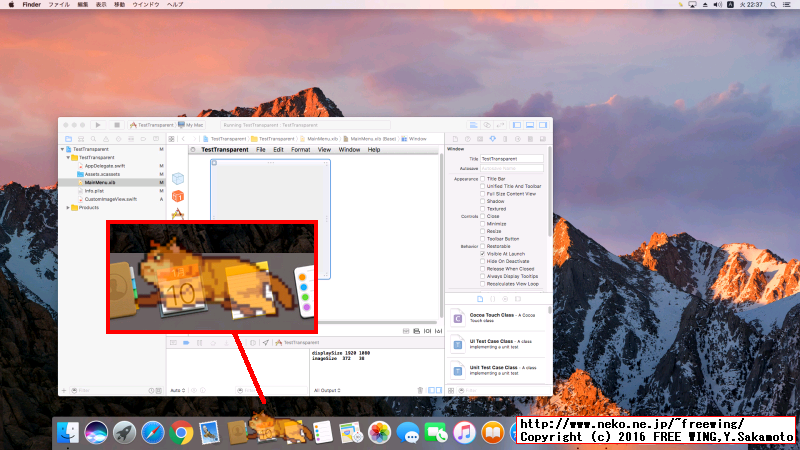Open the Help menu in designer
800x450 pixels.
(x=374, y=149)
